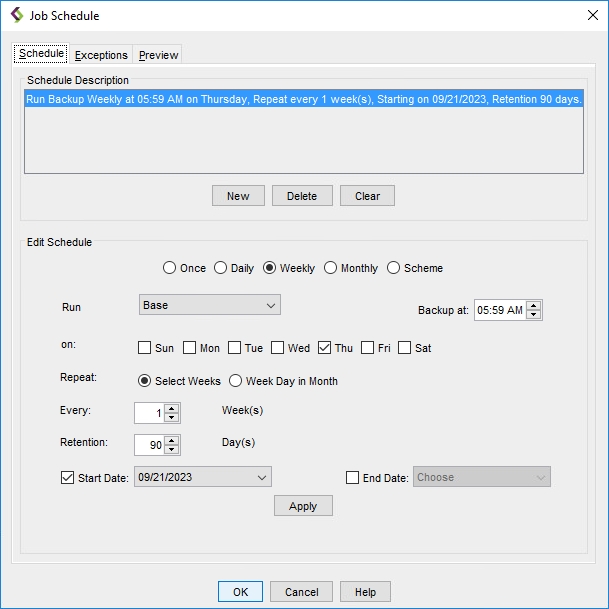This screenshot has width=609, height=609.
Task: Select the Monthly radio button
Action: pyautogui.click(x=331, y=268)
